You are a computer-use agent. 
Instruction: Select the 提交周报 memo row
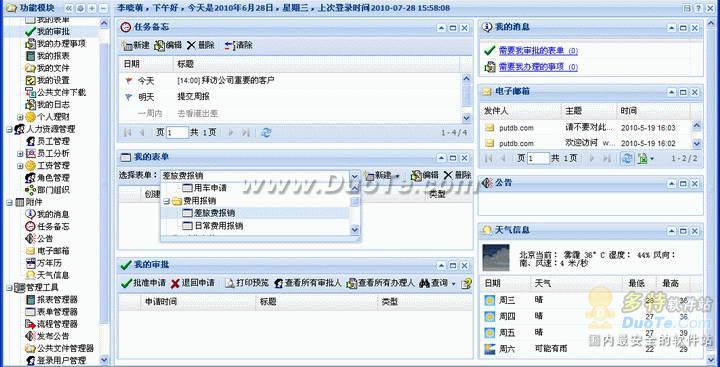click(290, 97)
